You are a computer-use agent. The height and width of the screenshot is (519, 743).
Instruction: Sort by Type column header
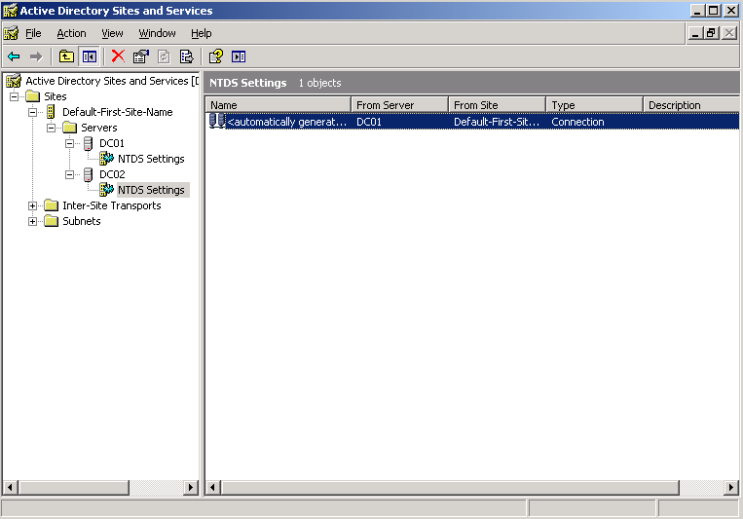[x=595, y=105]
